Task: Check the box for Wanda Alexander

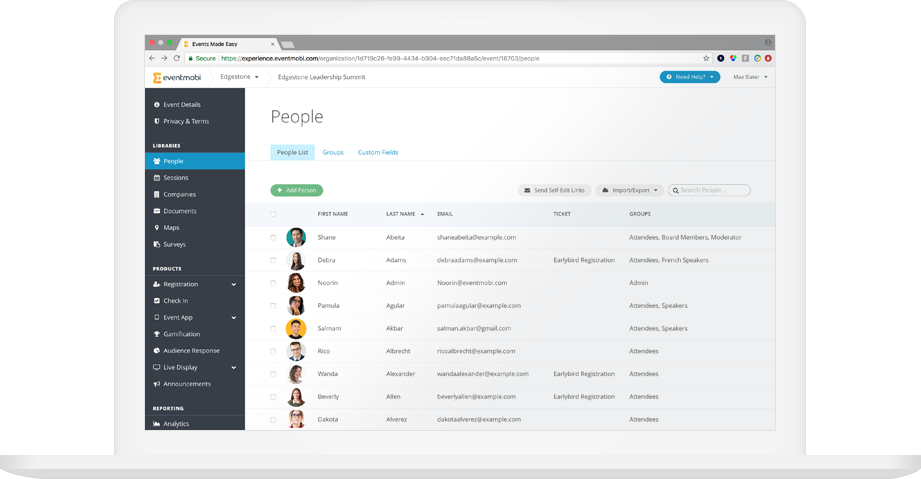Action: click(x=273, y=374)
